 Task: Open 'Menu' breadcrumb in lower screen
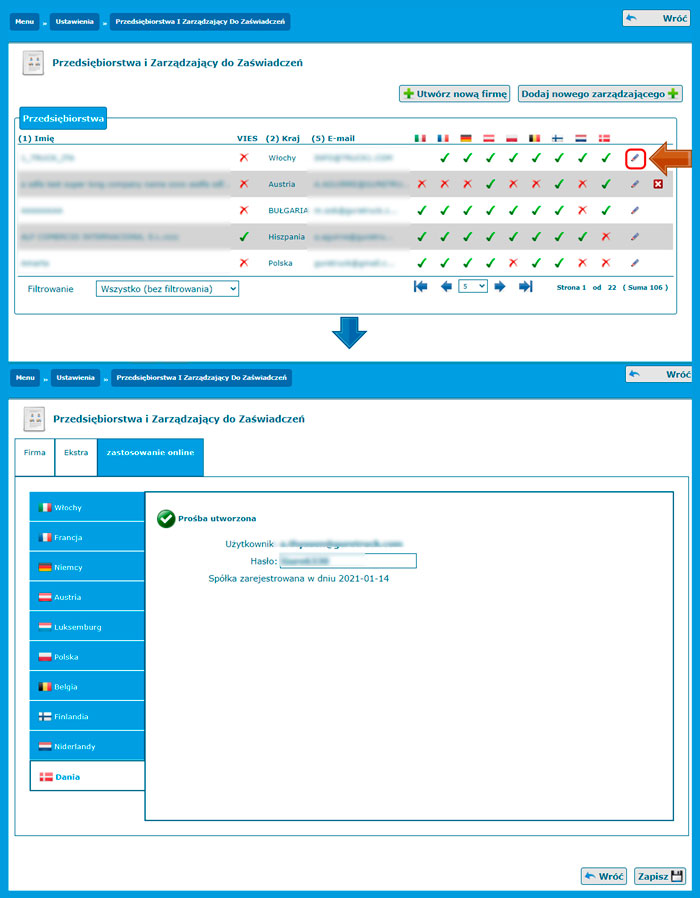click(25, 378)
